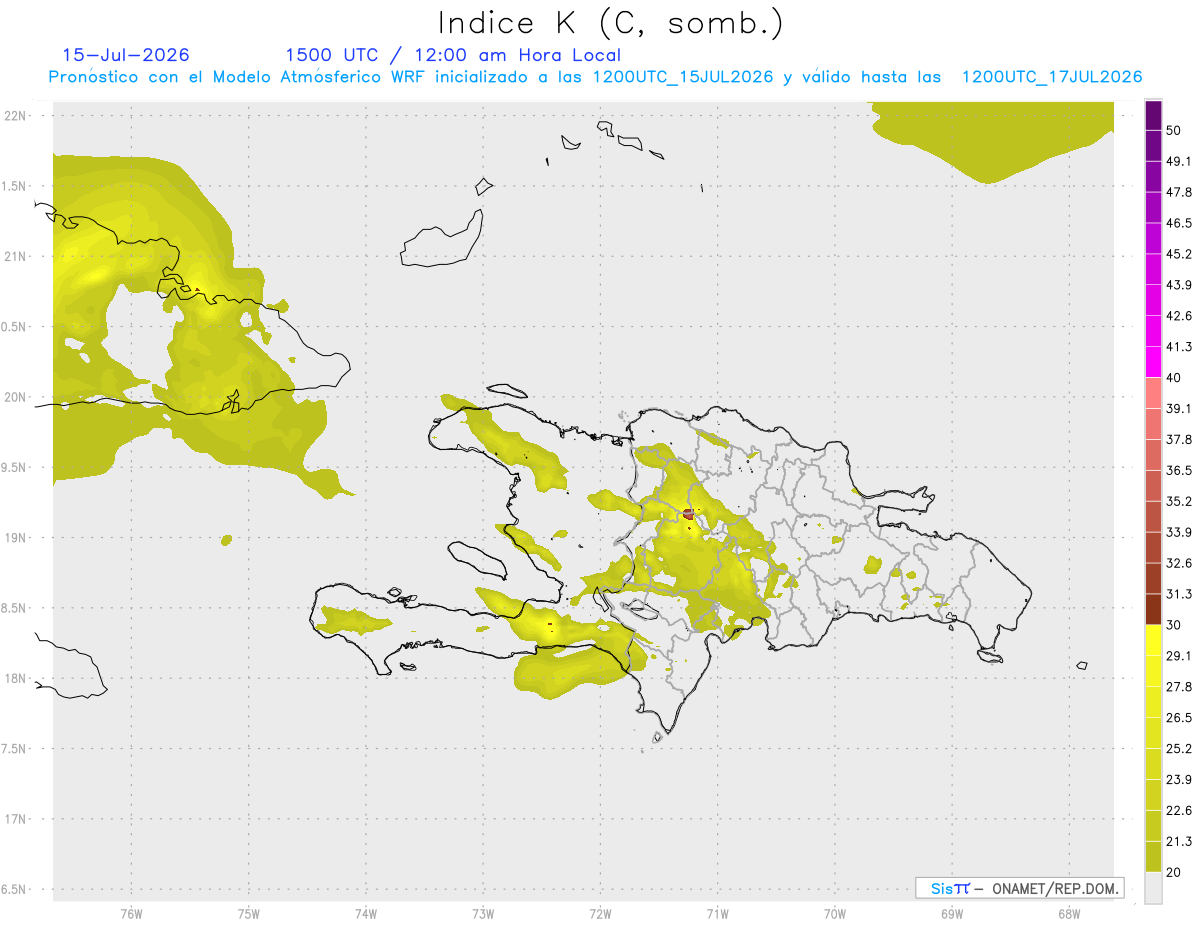Select the '30' color scale value

click(1174, 625)
